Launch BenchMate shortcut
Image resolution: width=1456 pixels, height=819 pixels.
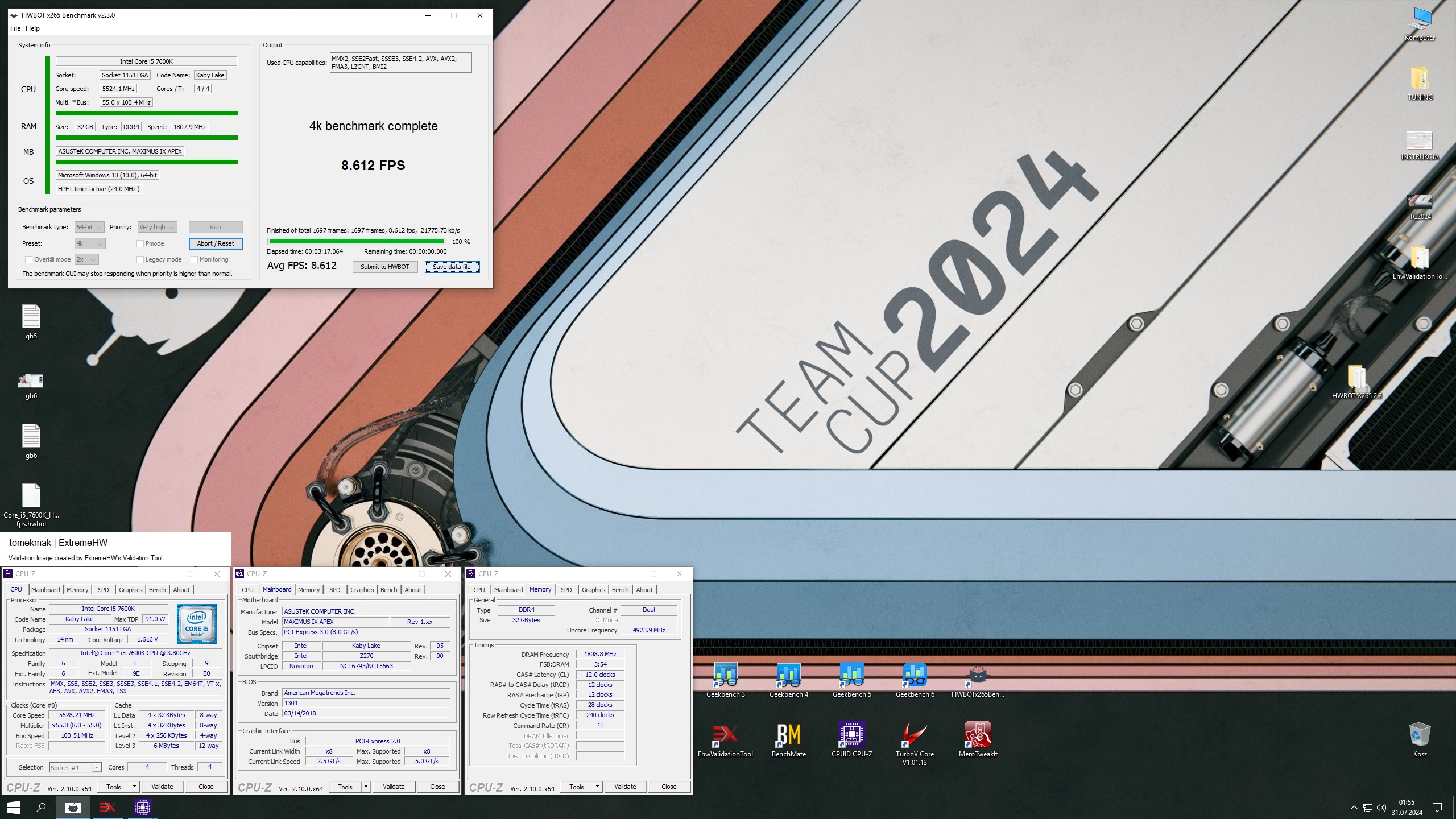pos(789,739)
